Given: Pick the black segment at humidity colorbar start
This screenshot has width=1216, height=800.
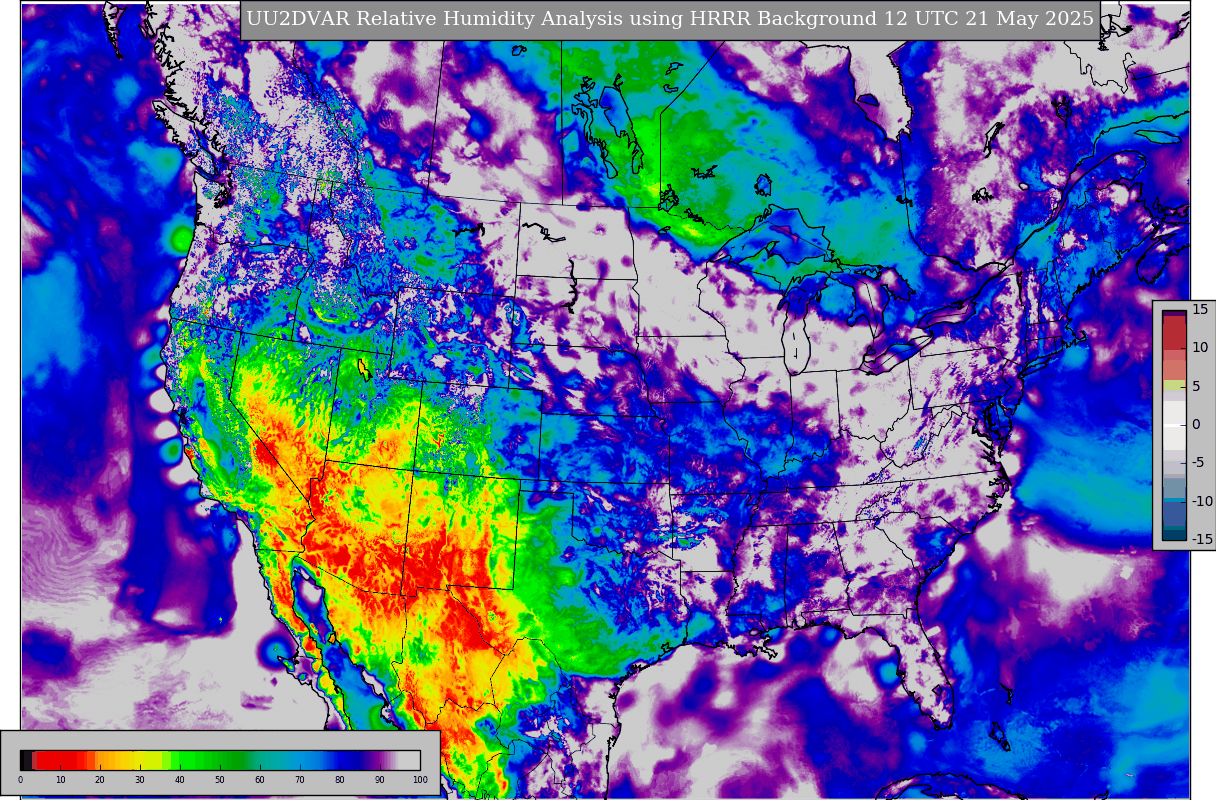Looking at the screenshot, I should pyautogui.click(x=25, y=760).
